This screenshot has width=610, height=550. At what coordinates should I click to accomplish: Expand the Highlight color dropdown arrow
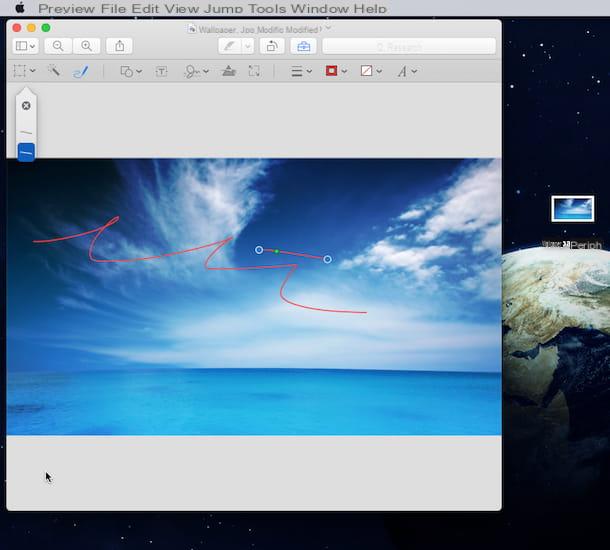[248, 46]
